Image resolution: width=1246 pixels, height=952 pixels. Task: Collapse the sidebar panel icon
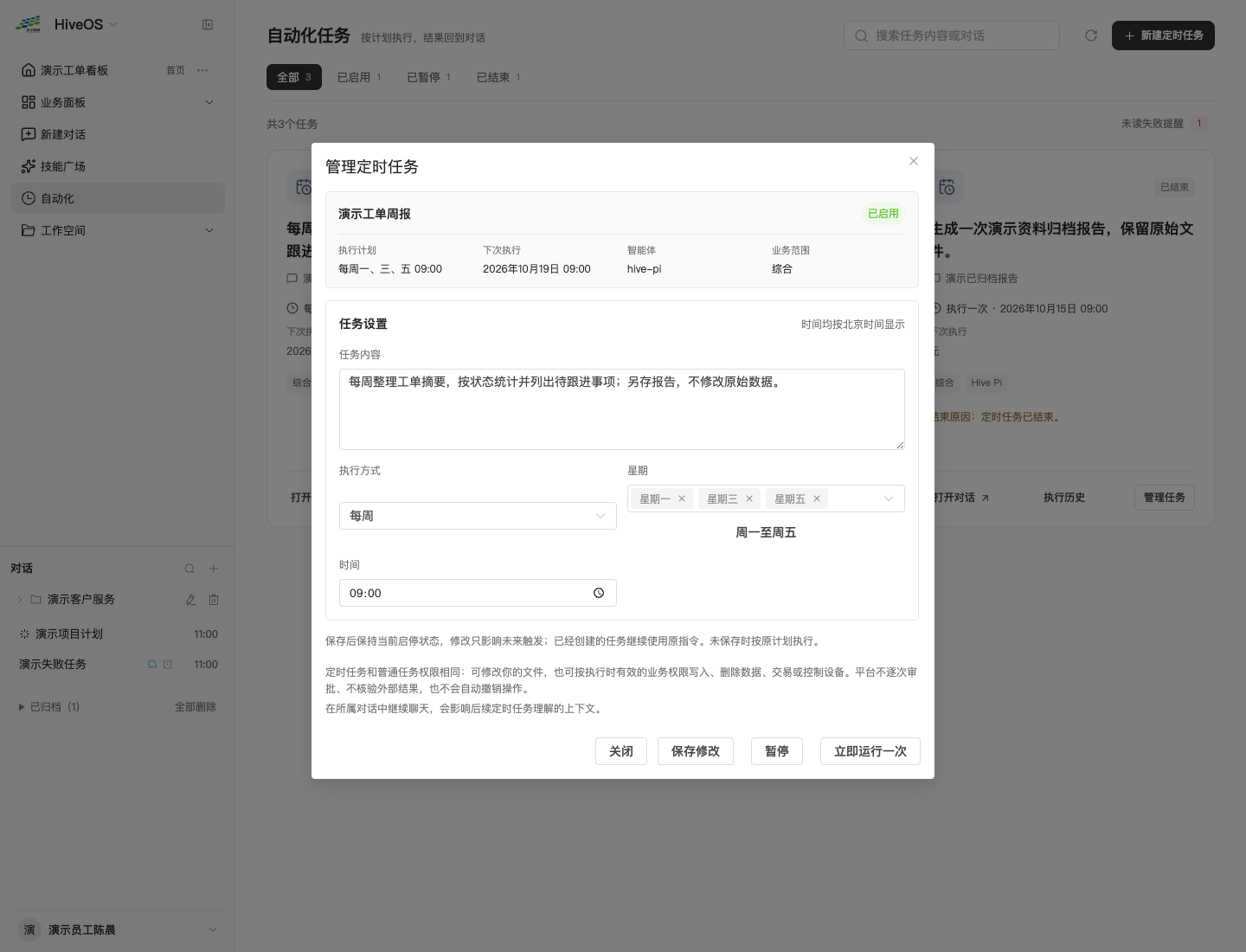click(x=208, y=25)
